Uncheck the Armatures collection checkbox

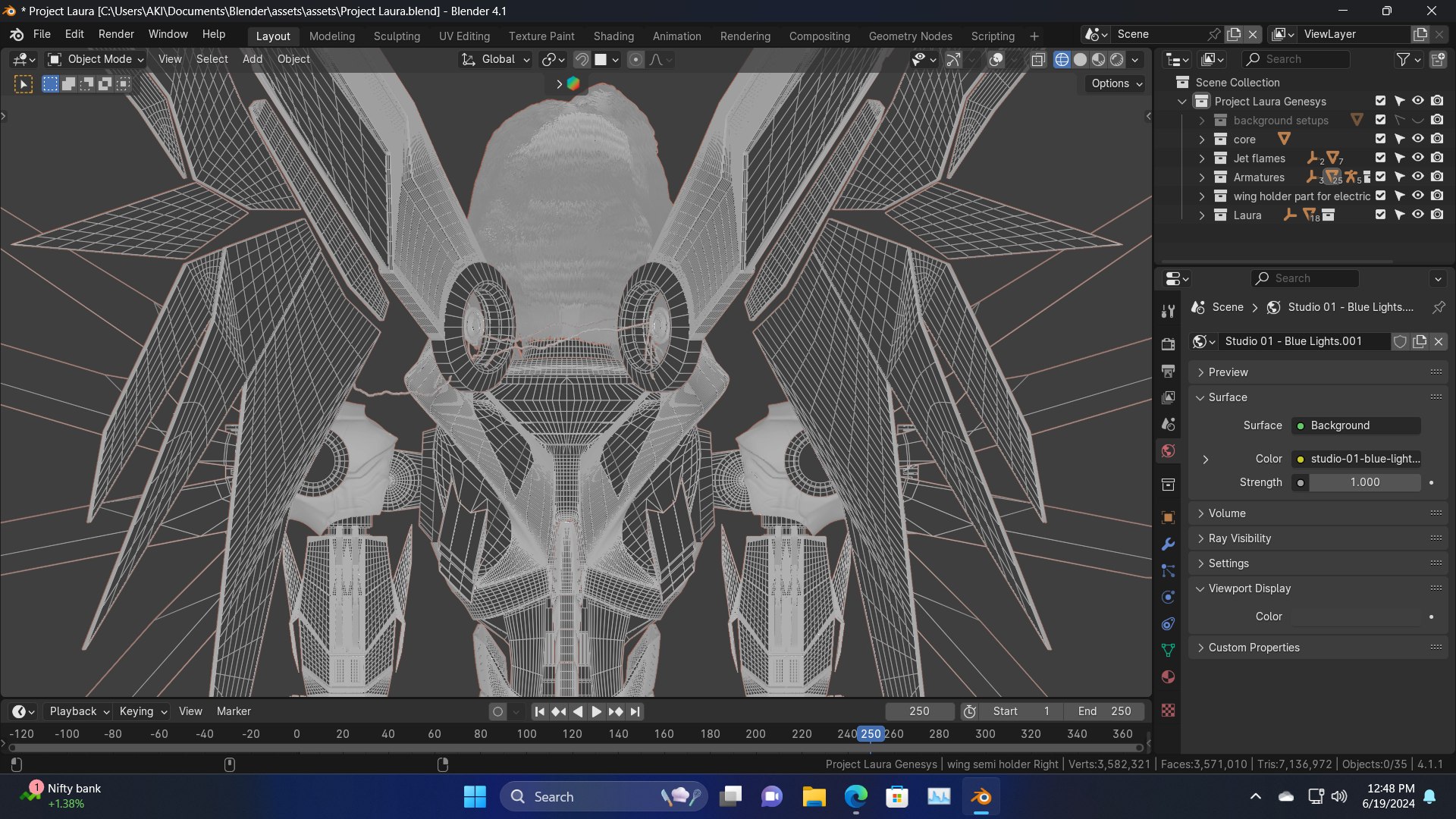tap(1380, 177)
